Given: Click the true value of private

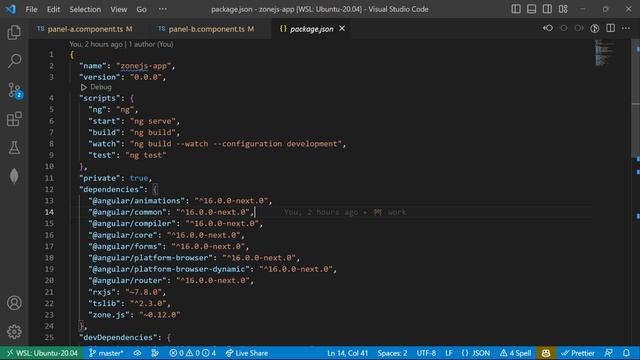Looking at the screenshot, I should (139, 178).
